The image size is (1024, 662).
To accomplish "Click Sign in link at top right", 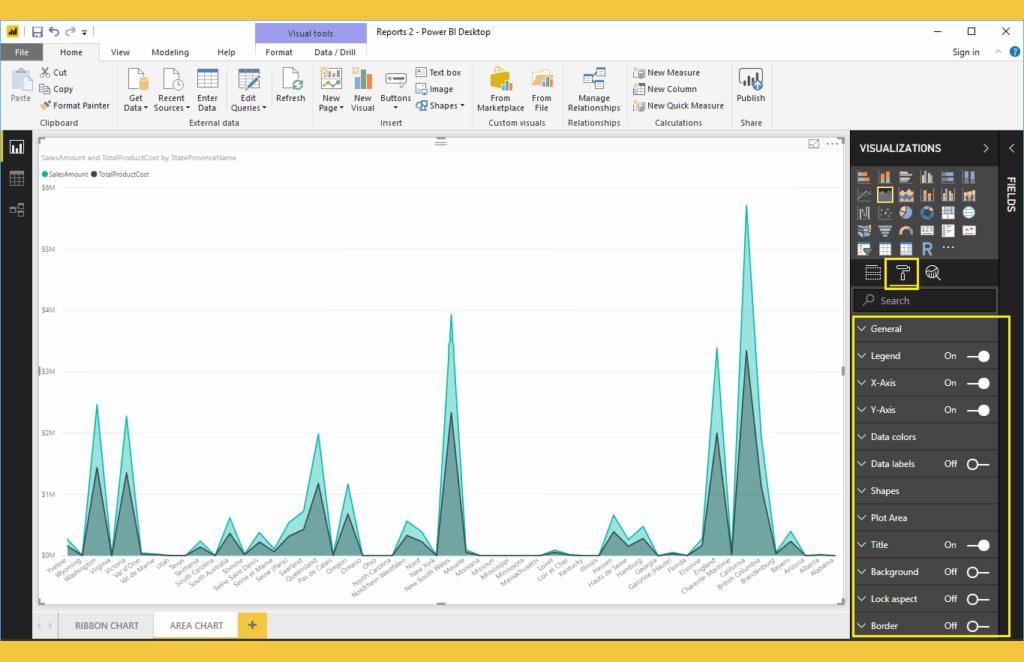I will tap(966, 52).
